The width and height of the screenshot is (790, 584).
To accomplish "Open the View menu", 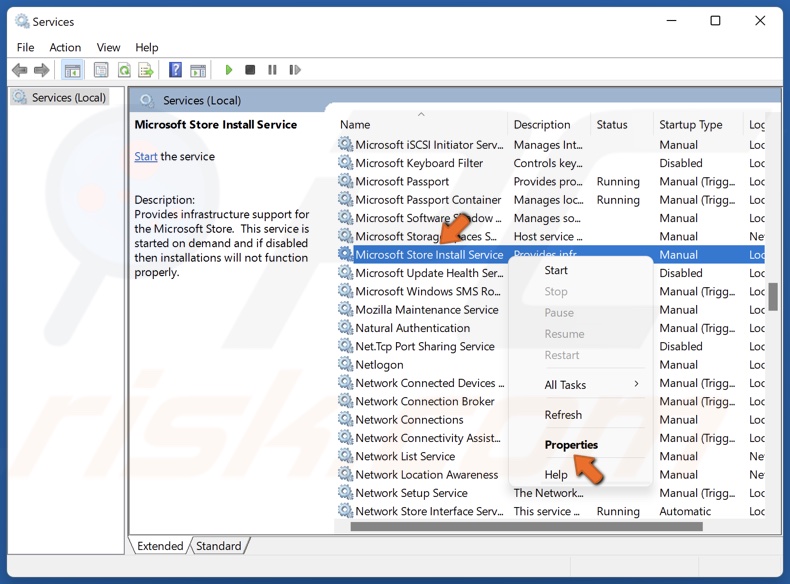I will tap(108, 47).
